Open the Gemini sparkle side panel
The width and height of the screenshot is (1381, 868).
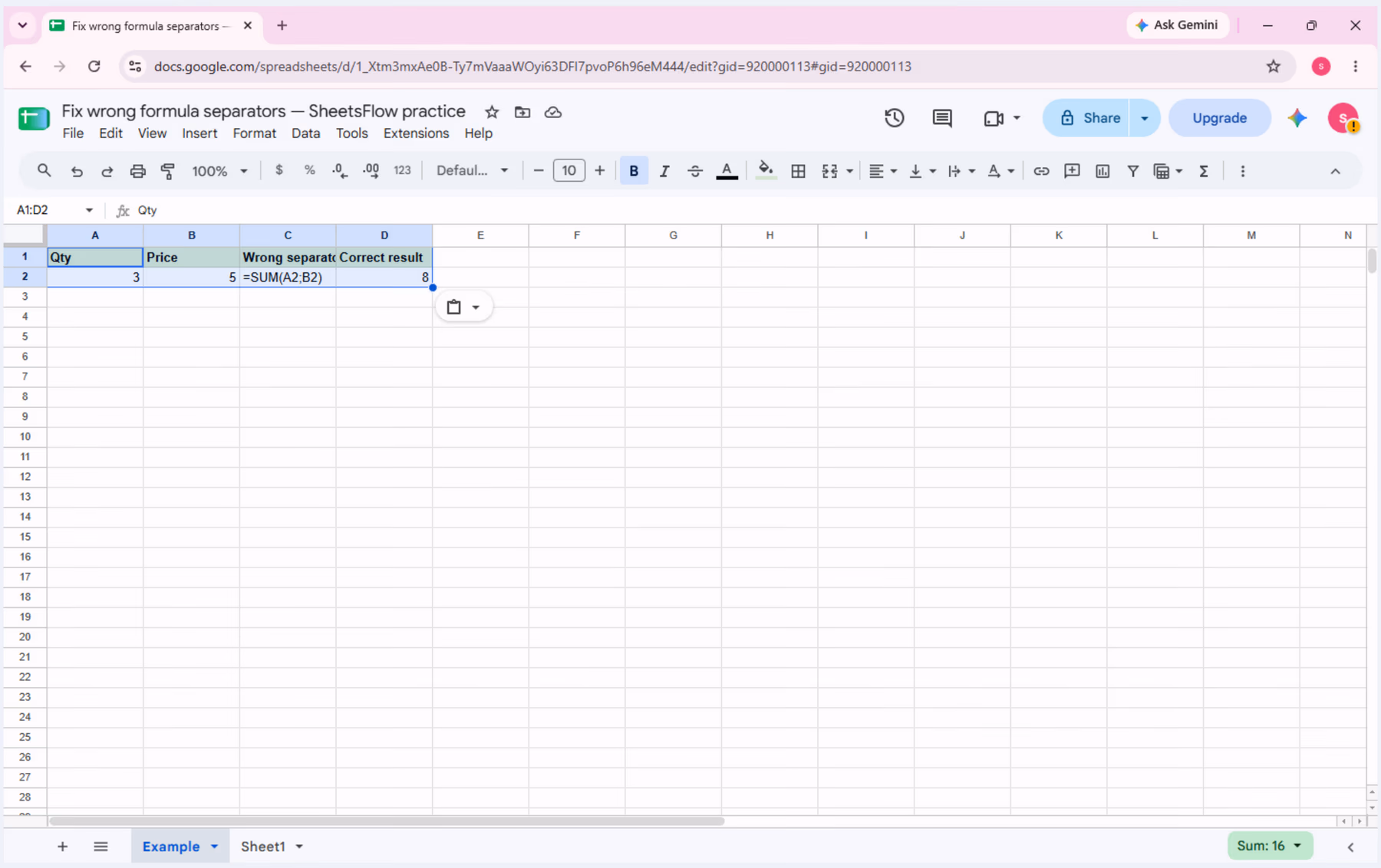tap(1297, 118)
